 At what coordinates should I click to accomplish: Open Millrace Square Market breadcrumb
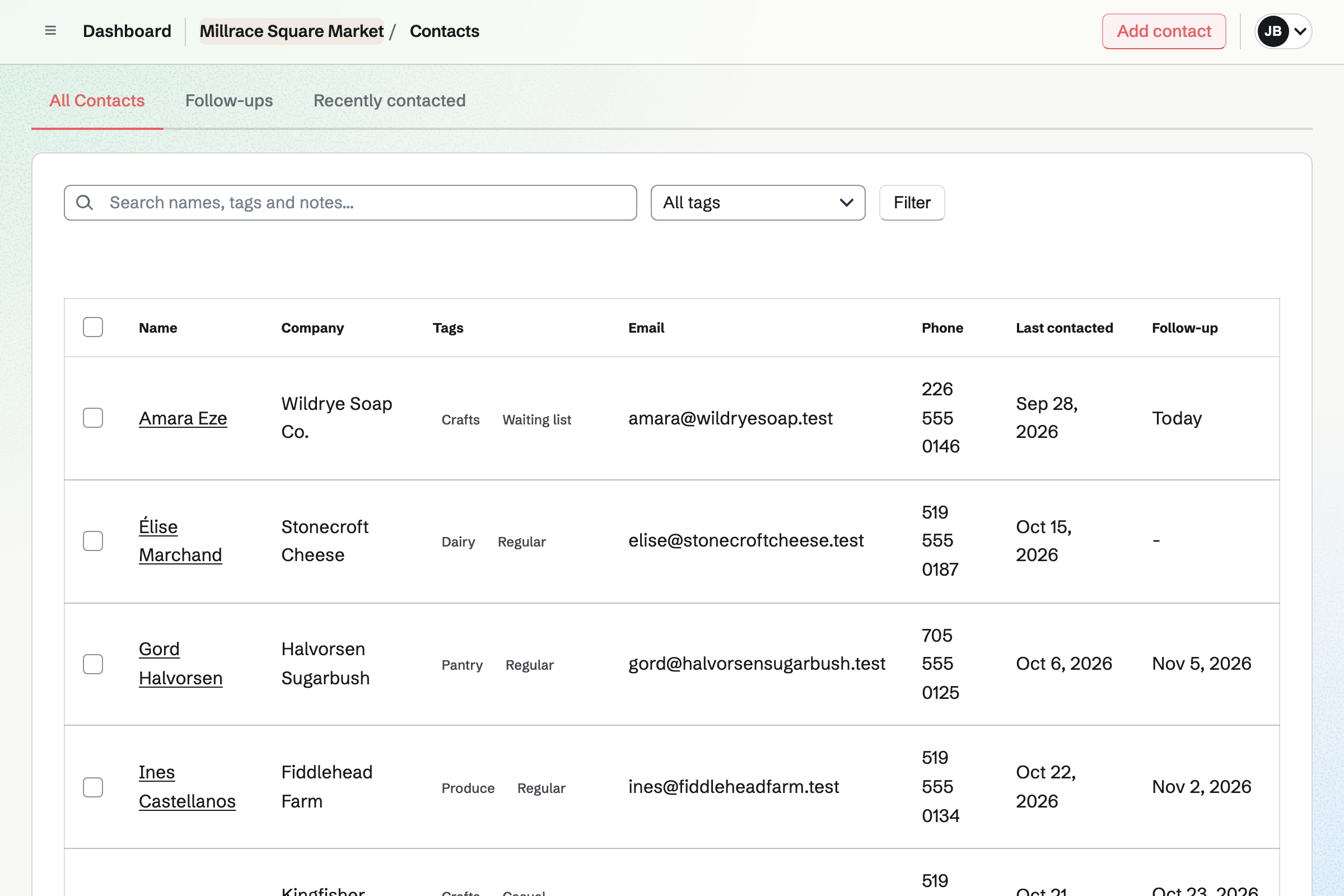click(291, 31)
